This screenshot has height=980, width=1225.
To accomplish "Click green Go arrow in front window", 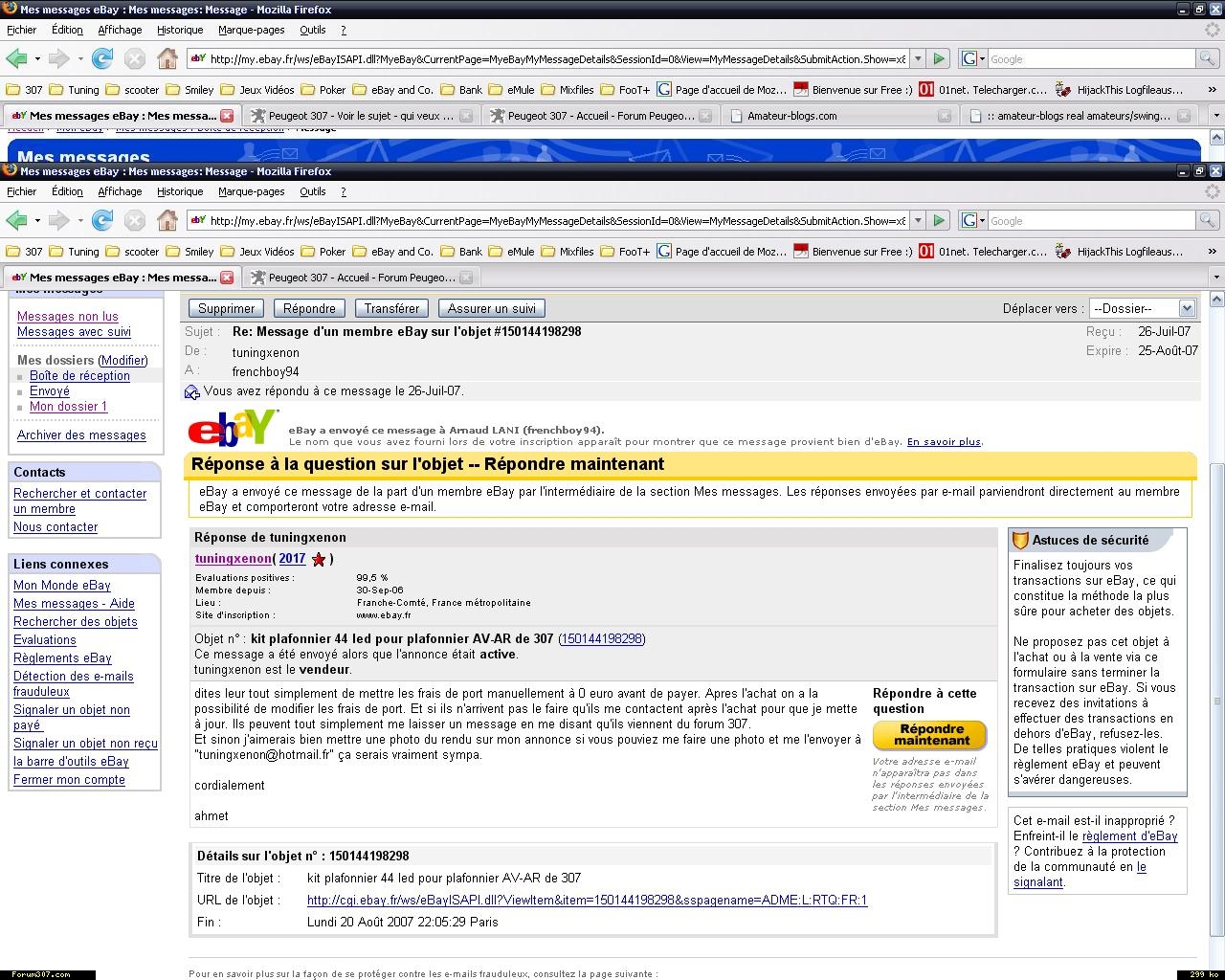I will pos(939,220).
